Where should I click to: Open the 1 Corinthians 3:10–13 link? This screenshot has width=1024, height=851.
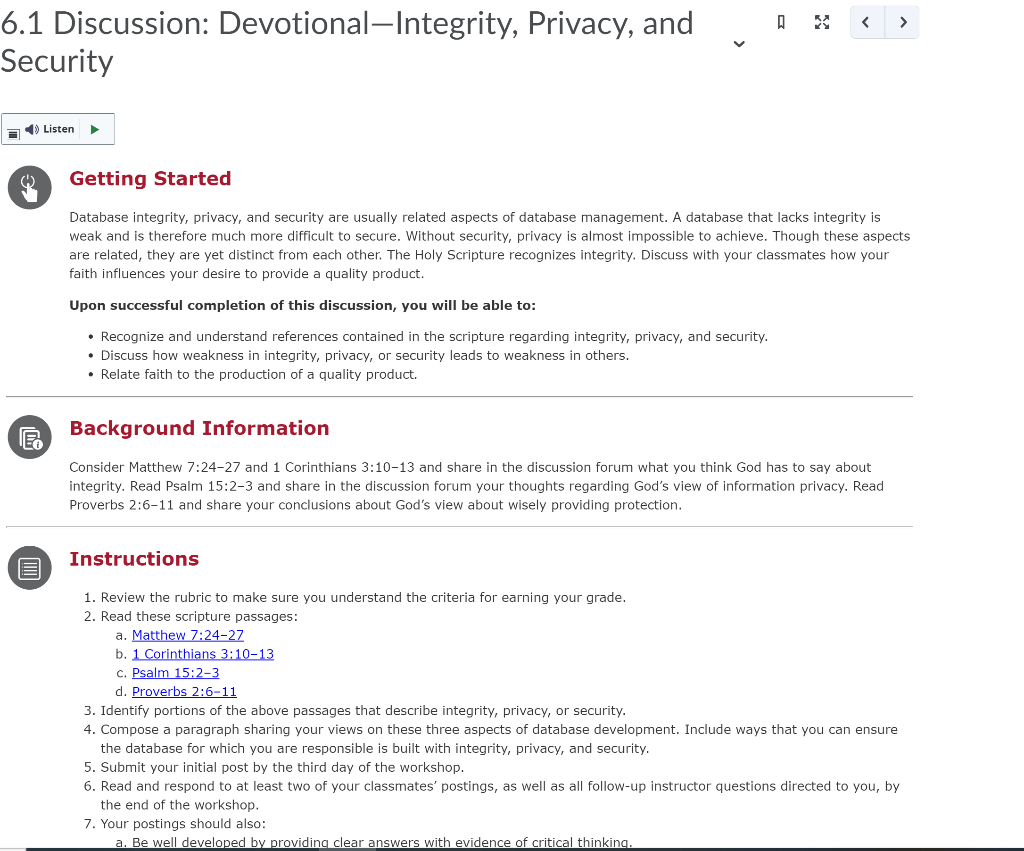click(x=203, y=654)
